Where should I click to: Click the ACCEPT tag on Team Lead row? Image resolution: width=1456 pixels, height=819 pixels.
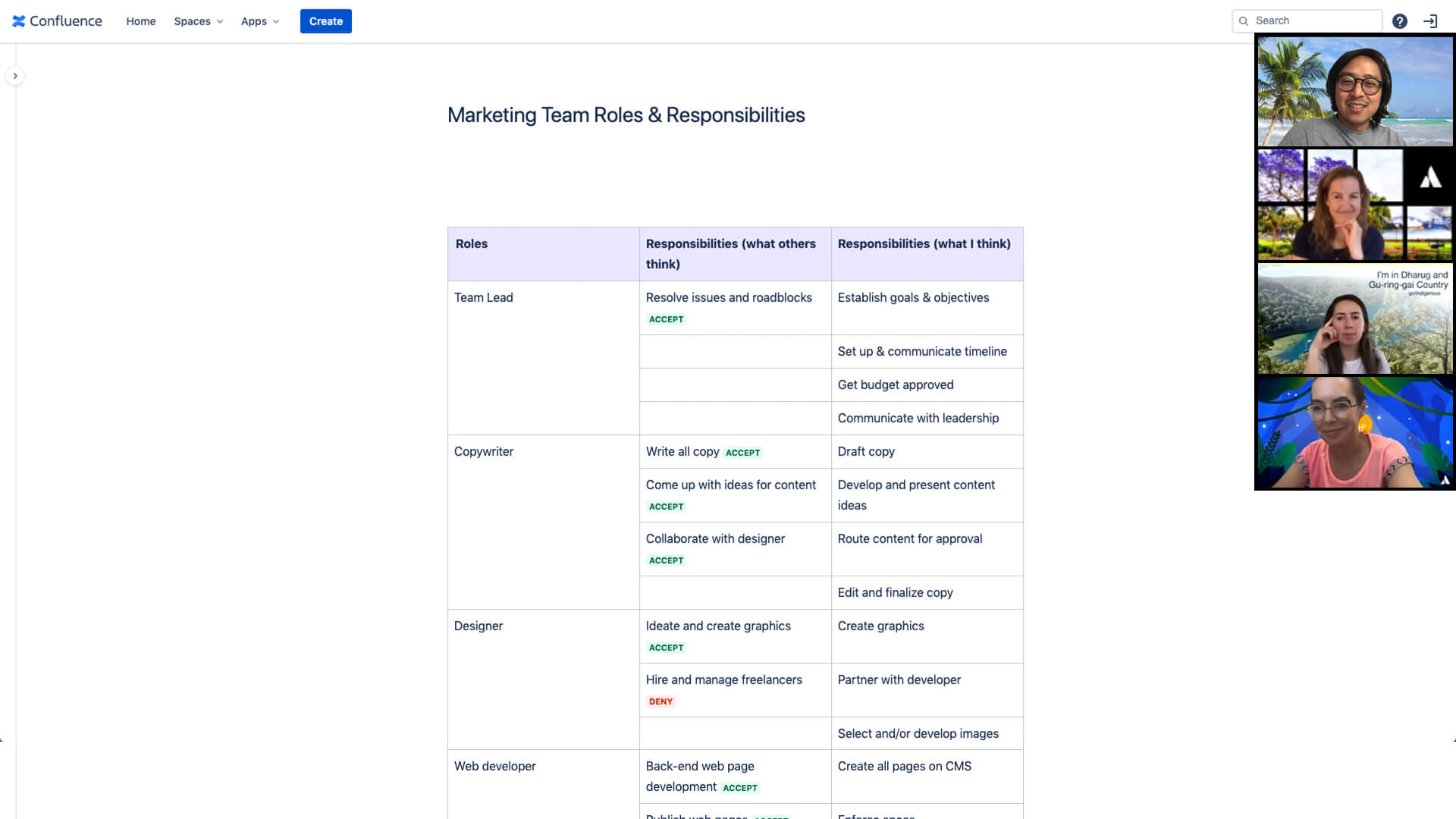[666, 318]
